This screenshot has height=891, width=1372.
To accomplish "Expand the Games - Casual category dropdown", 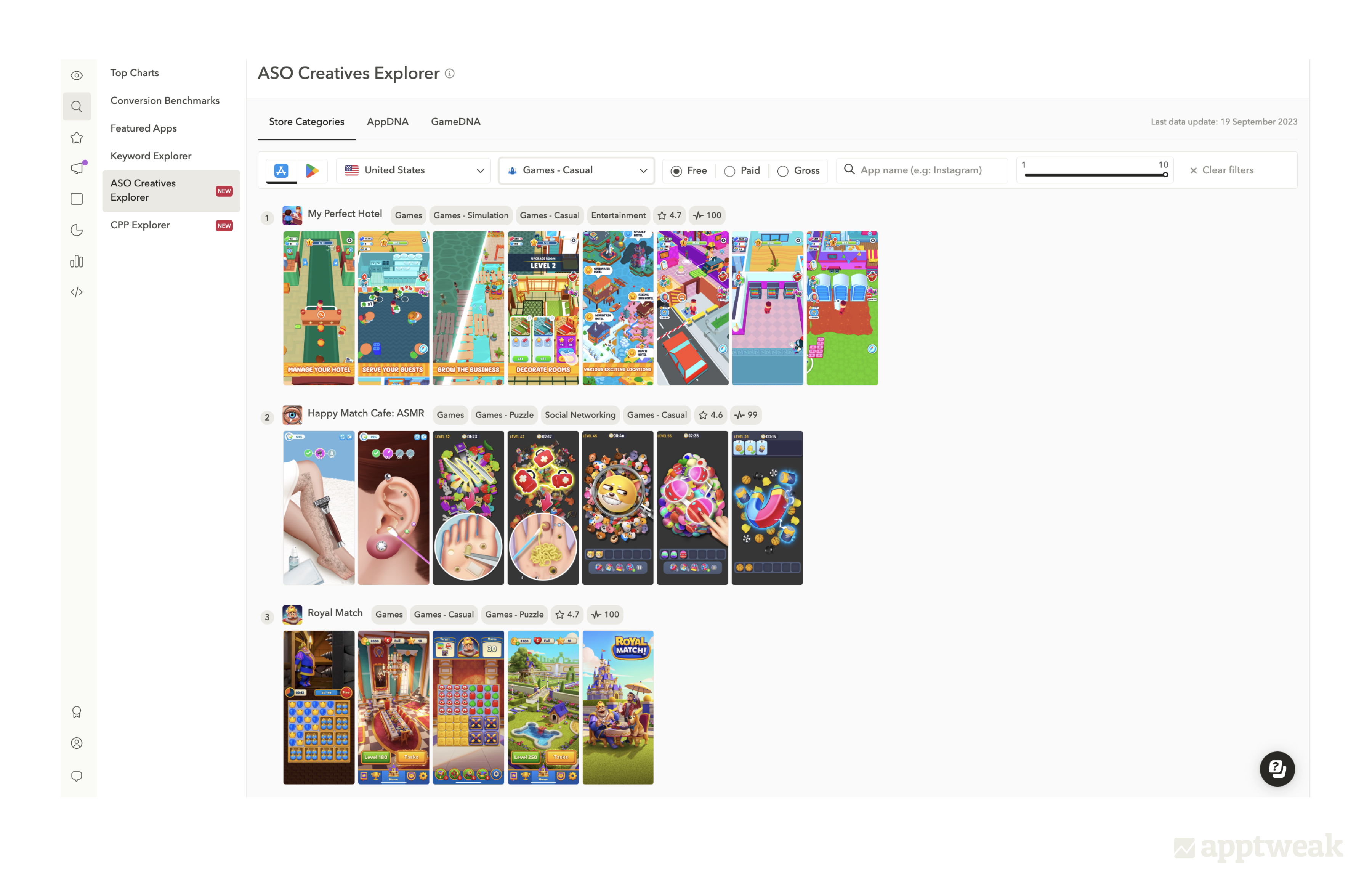I will (x=576, y=171).
